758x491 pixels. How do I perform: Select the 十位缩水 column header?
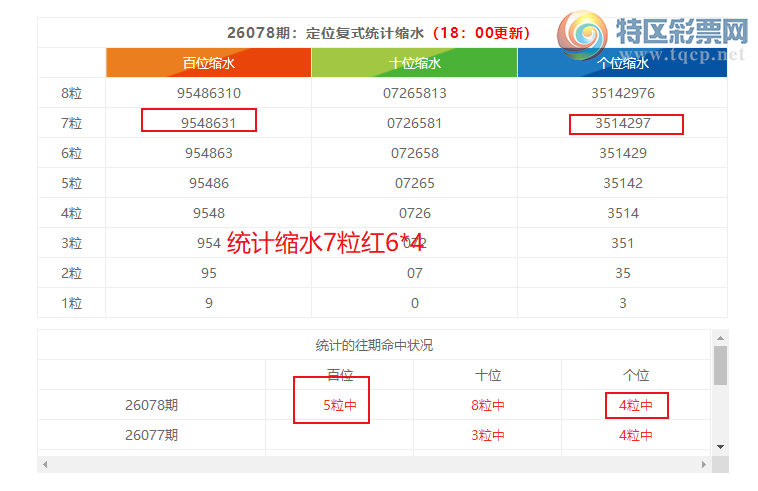tap(414, 63)
